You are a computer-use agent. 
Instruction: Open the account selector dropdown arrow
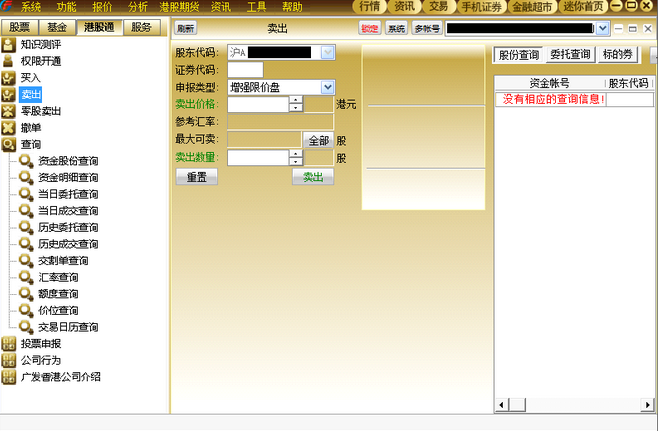tap(602, 29)
